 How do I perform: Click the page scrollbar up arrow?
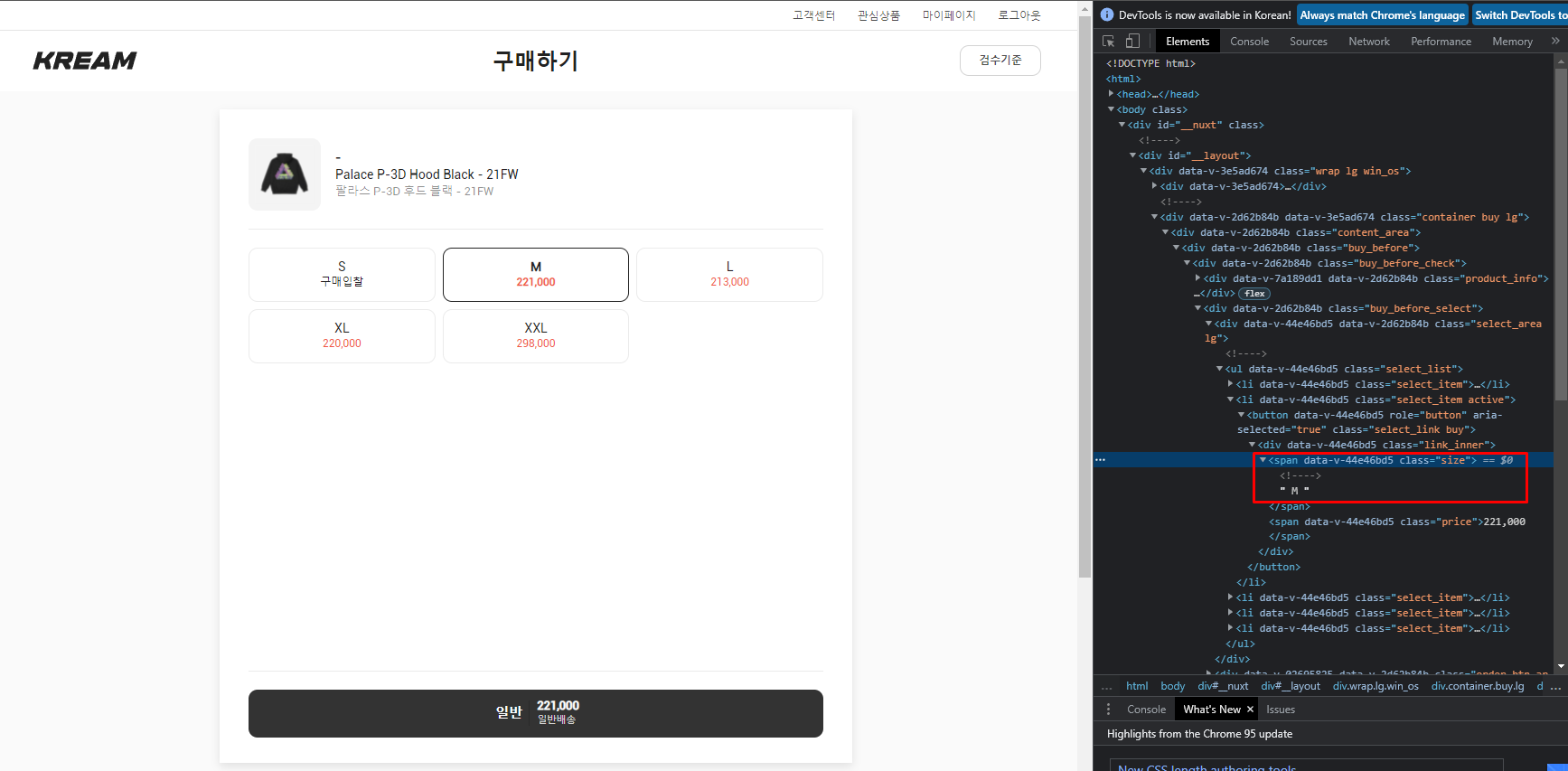coord(1085,8)
